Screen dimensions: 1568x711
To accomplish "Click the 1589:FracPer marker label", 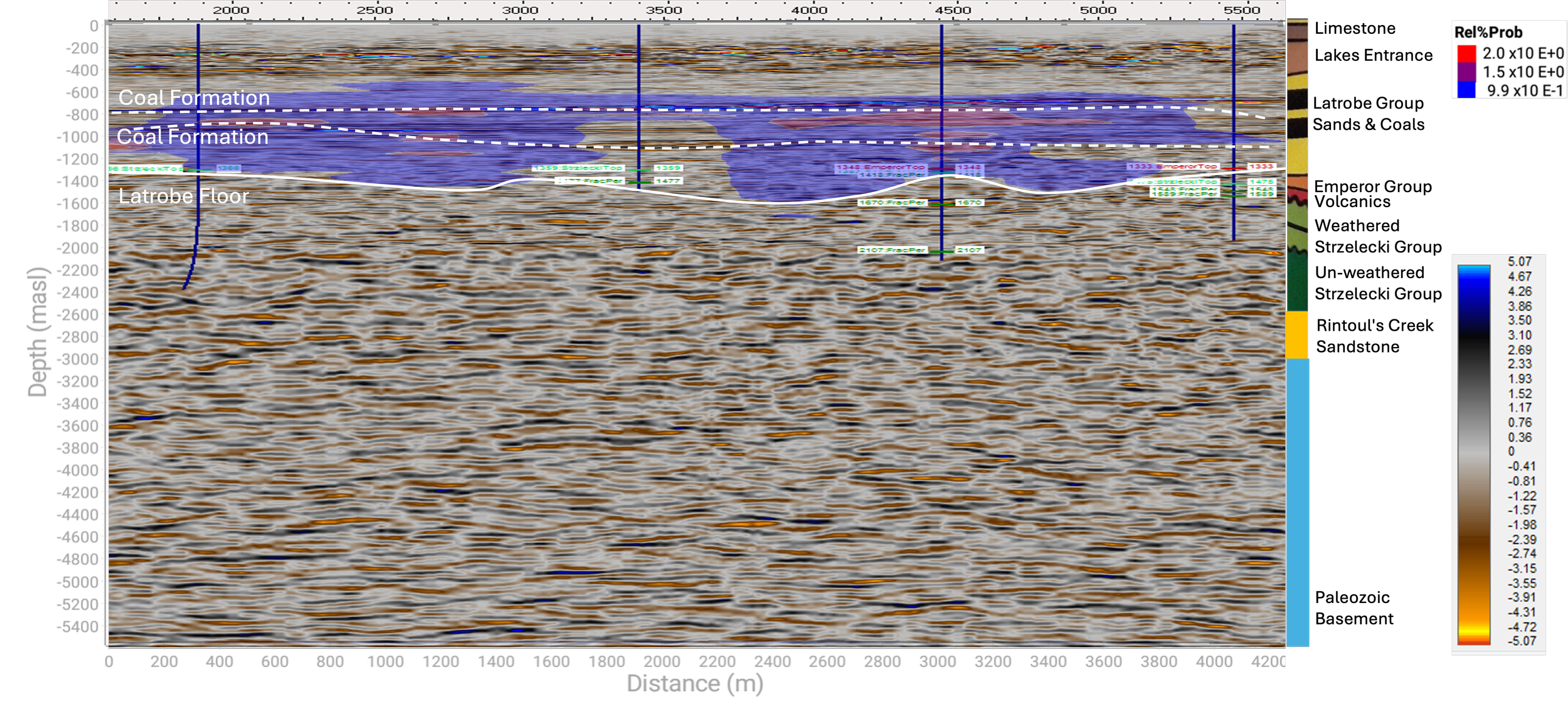I will (x=1184, y=194).
